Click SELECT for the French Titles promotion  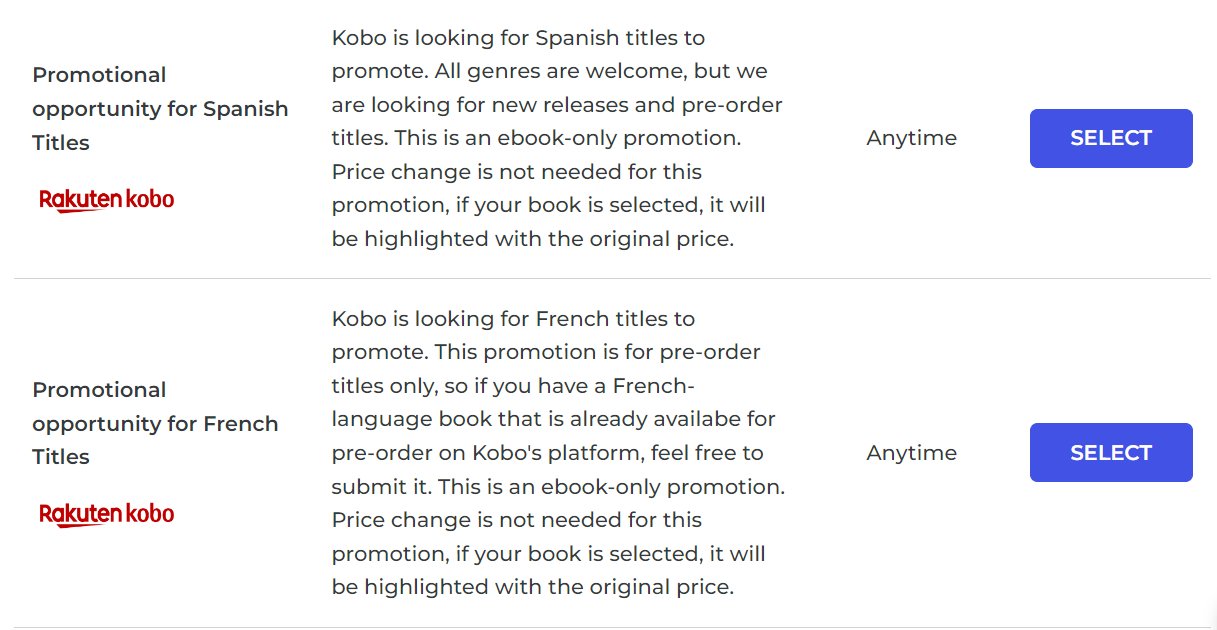click(1111, 453)
